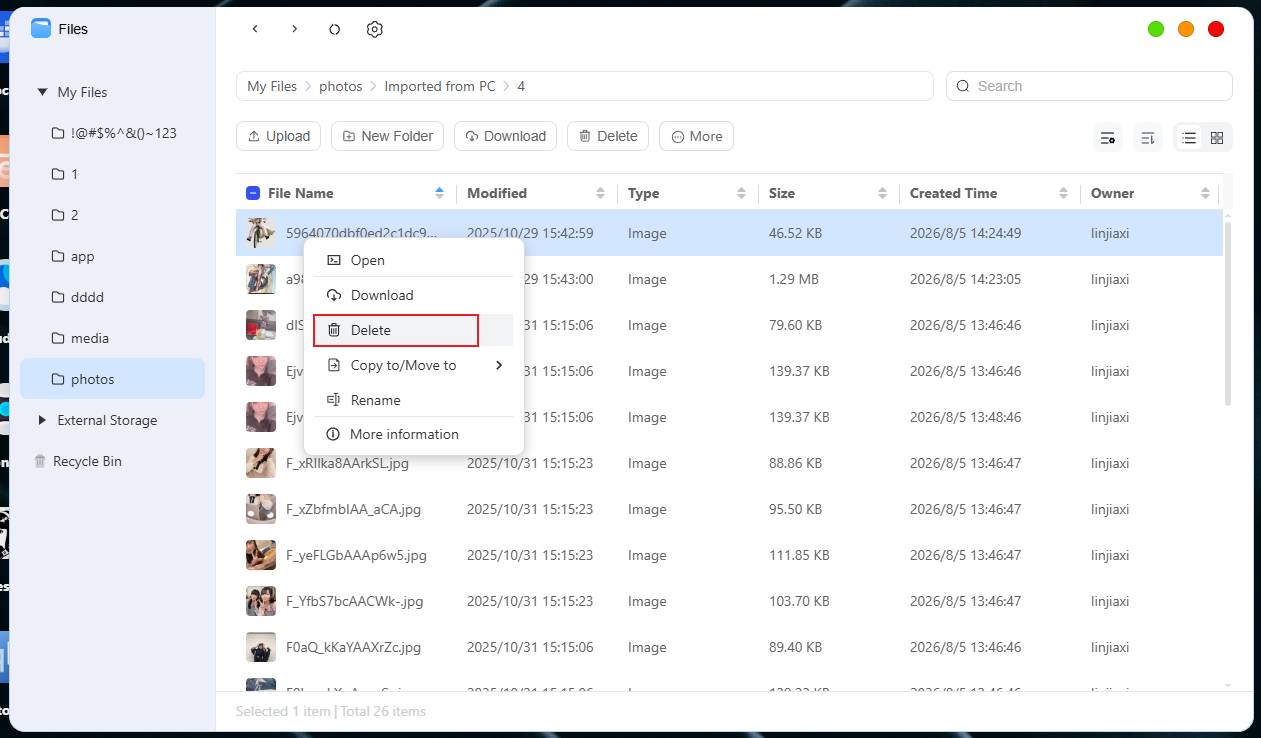The height and width of the screenshot is (738, 1261).
Task: Expand the External Storage tree arrow
Action: [42, 420]
